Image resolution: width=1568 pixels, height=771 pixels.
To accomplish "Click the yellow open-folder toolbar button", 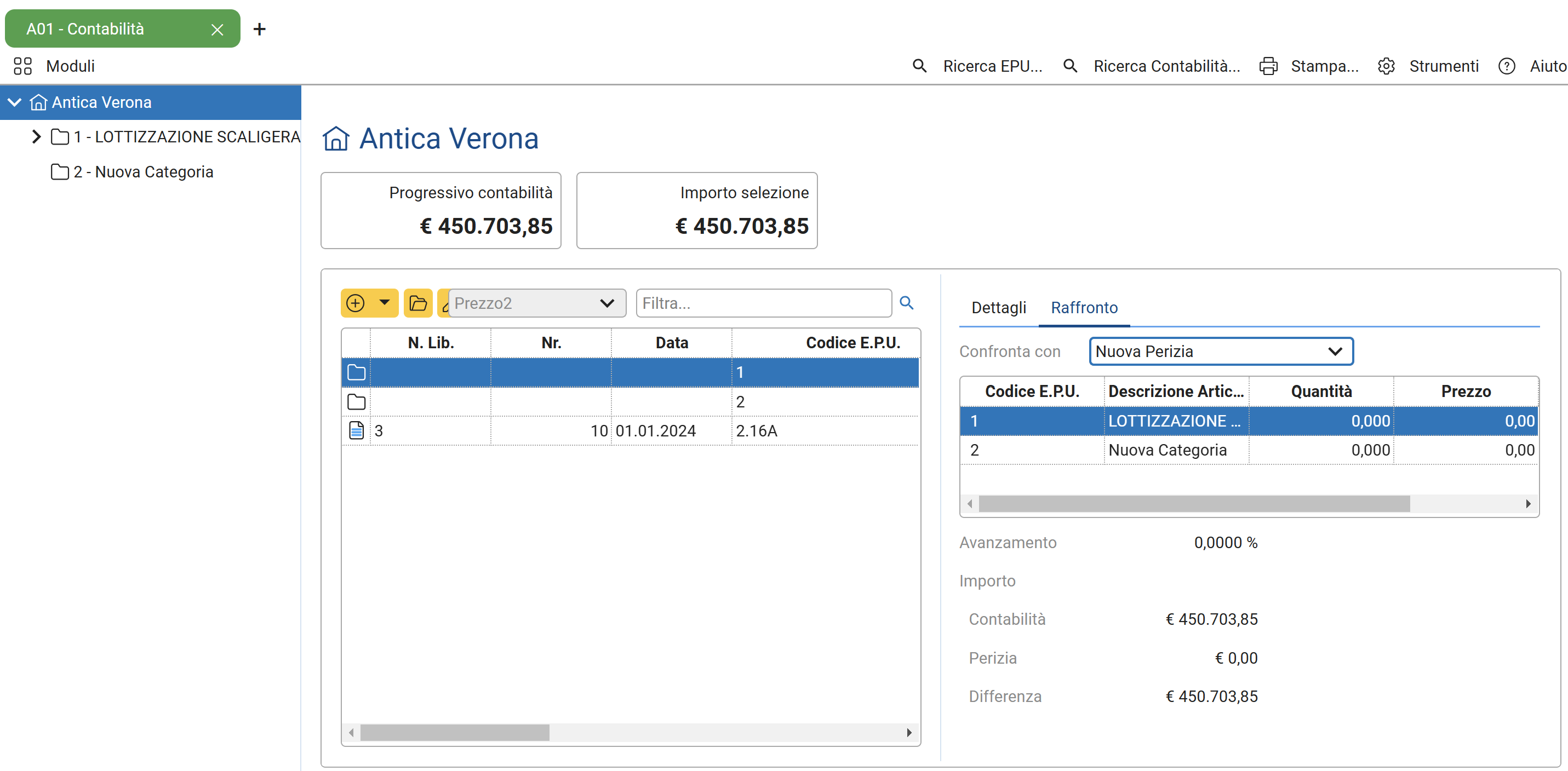I will [418, 303].
